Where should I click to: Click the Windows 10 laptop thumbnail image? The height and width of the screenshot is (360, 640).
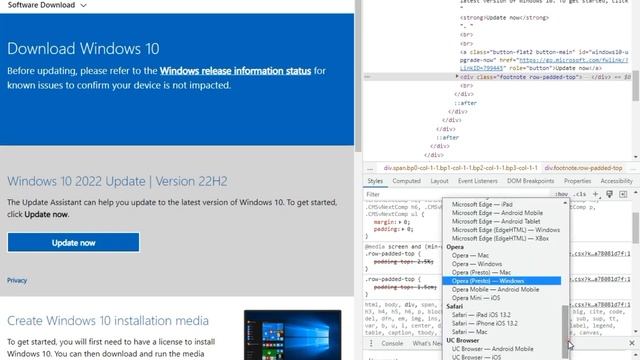pyautogui.click(x=293, y=335)
